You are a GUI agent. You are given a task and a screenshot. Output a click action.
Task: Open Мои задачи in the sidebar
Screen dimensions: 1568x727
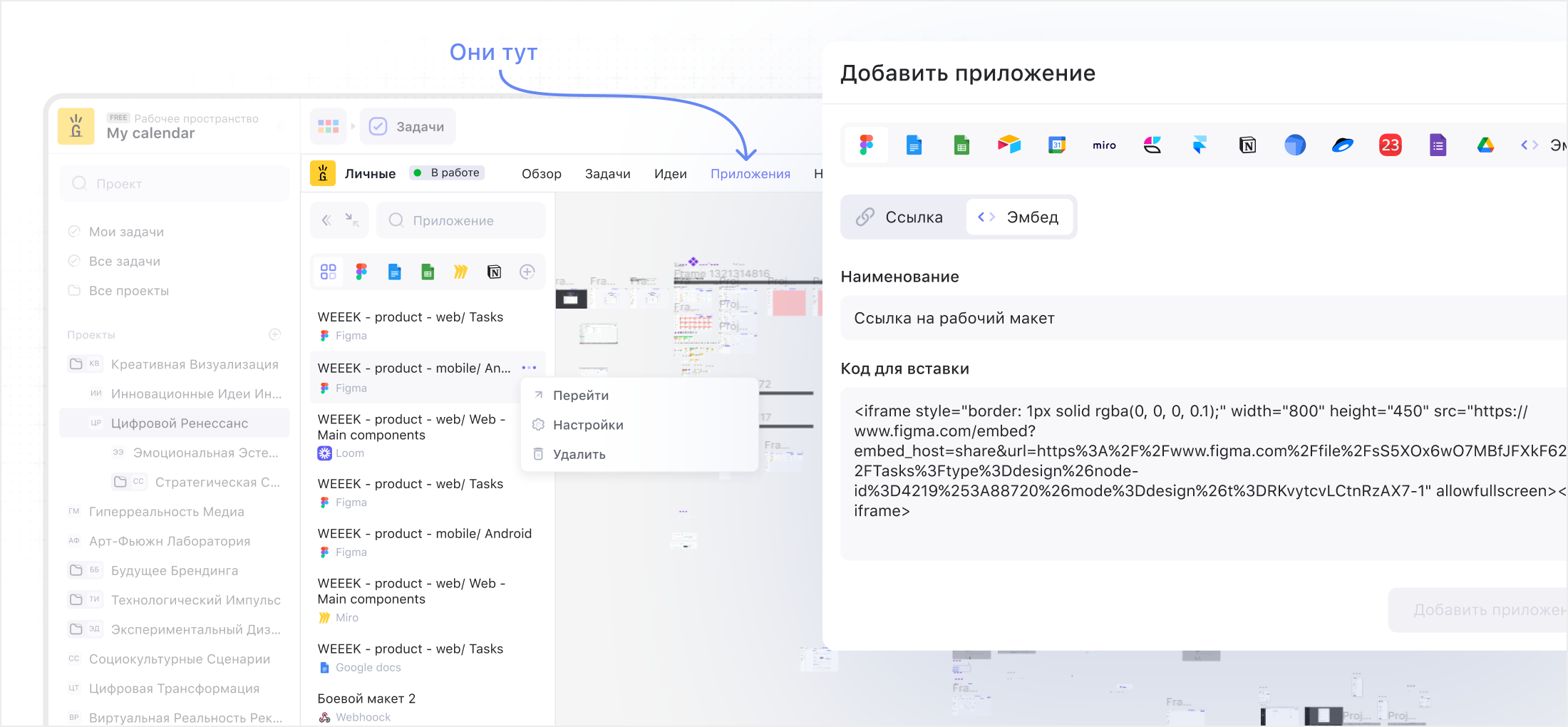(x=175, y=232)
